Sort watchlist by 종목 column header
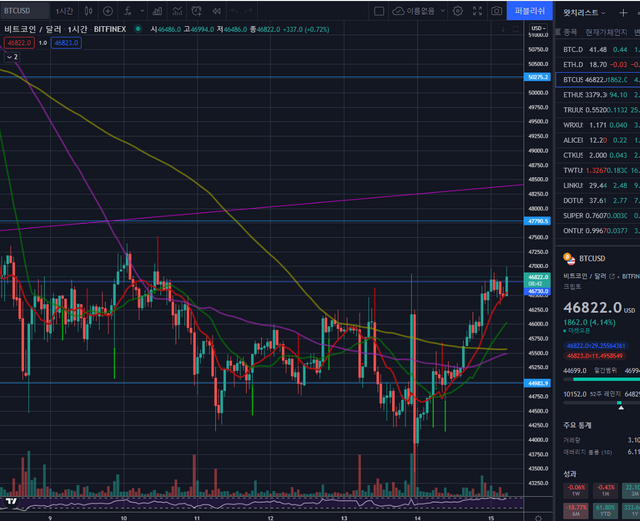The height and width of the screenshot is (521, 640). (570, 32)
